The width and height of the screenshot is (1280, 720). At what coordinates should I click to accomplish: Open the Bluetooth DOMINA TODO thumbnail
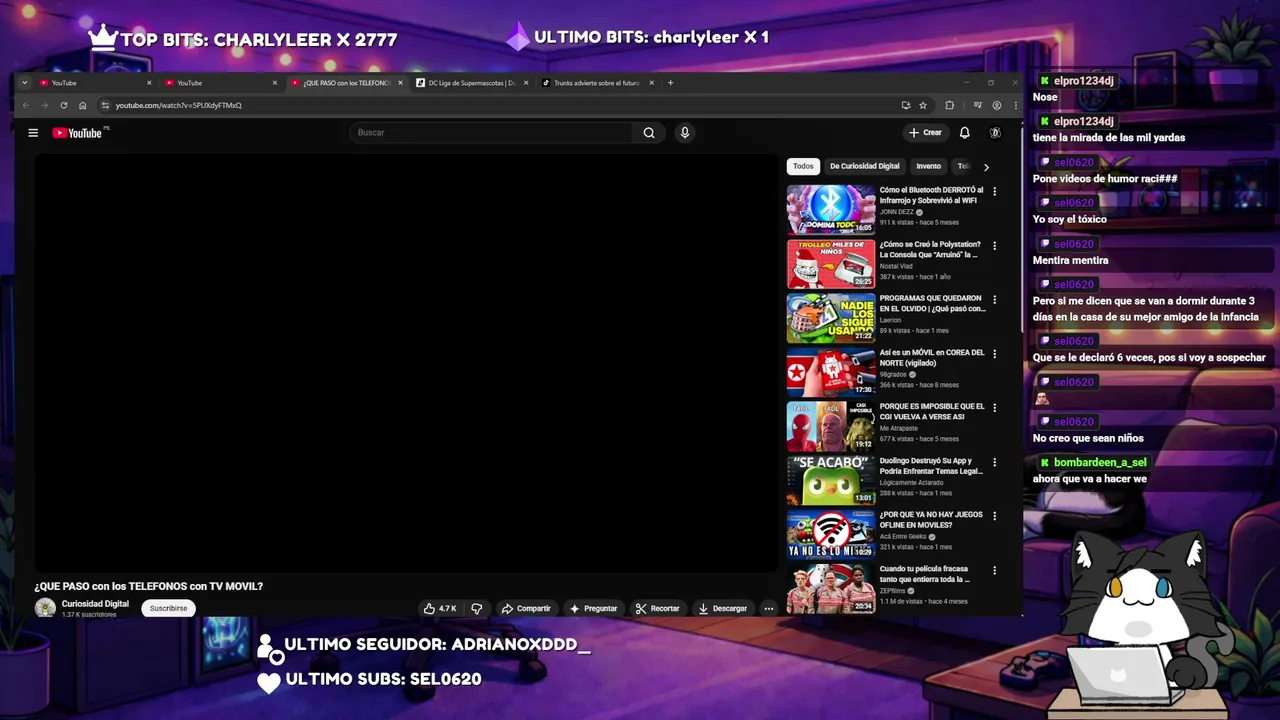(x=831, y=209)
